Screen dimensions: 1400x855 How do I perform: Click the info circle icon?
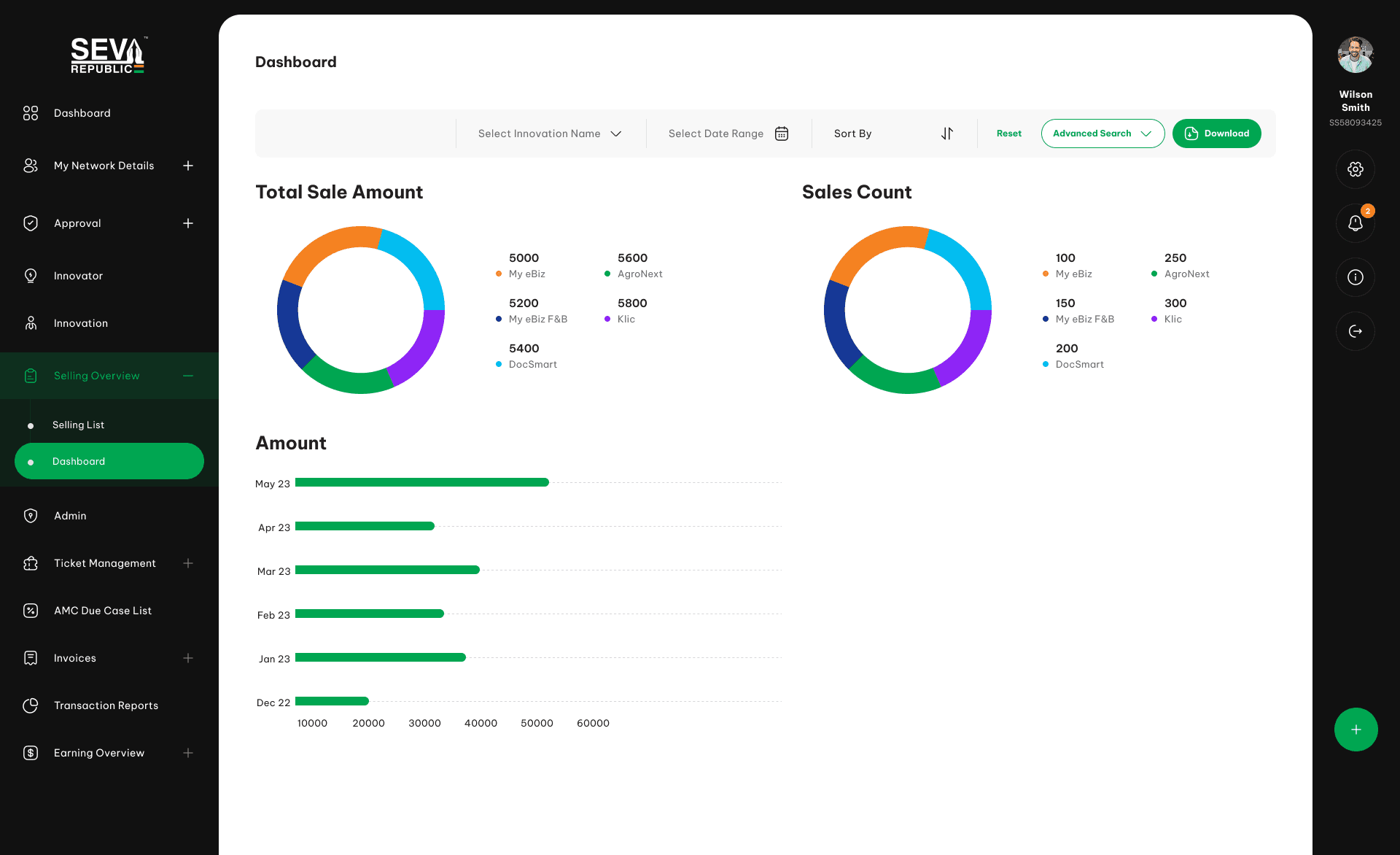click(x=1356, y=277)
